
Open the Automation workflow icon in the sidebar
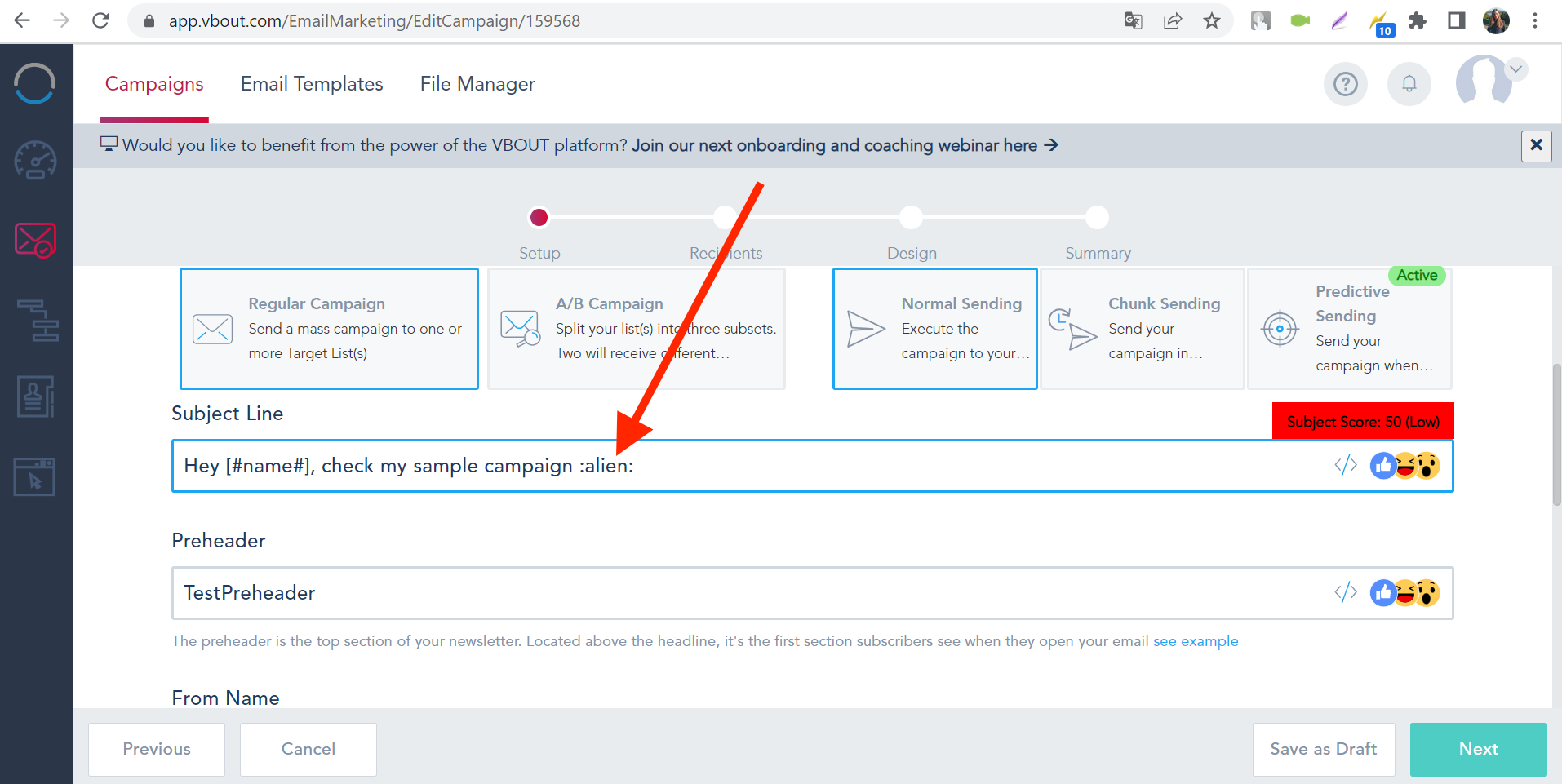tap(38, 320)
